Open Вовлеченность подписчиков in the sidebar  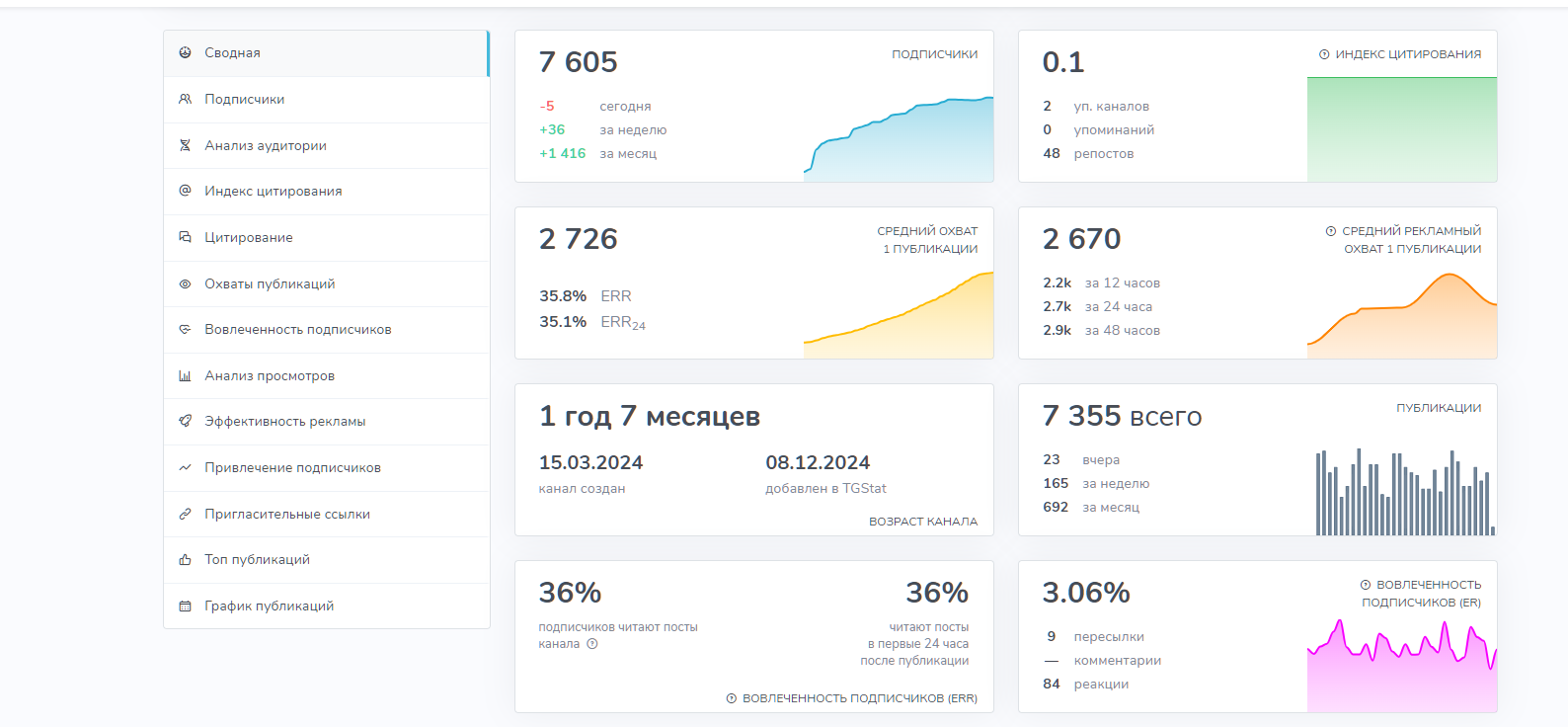click(297, 330)
